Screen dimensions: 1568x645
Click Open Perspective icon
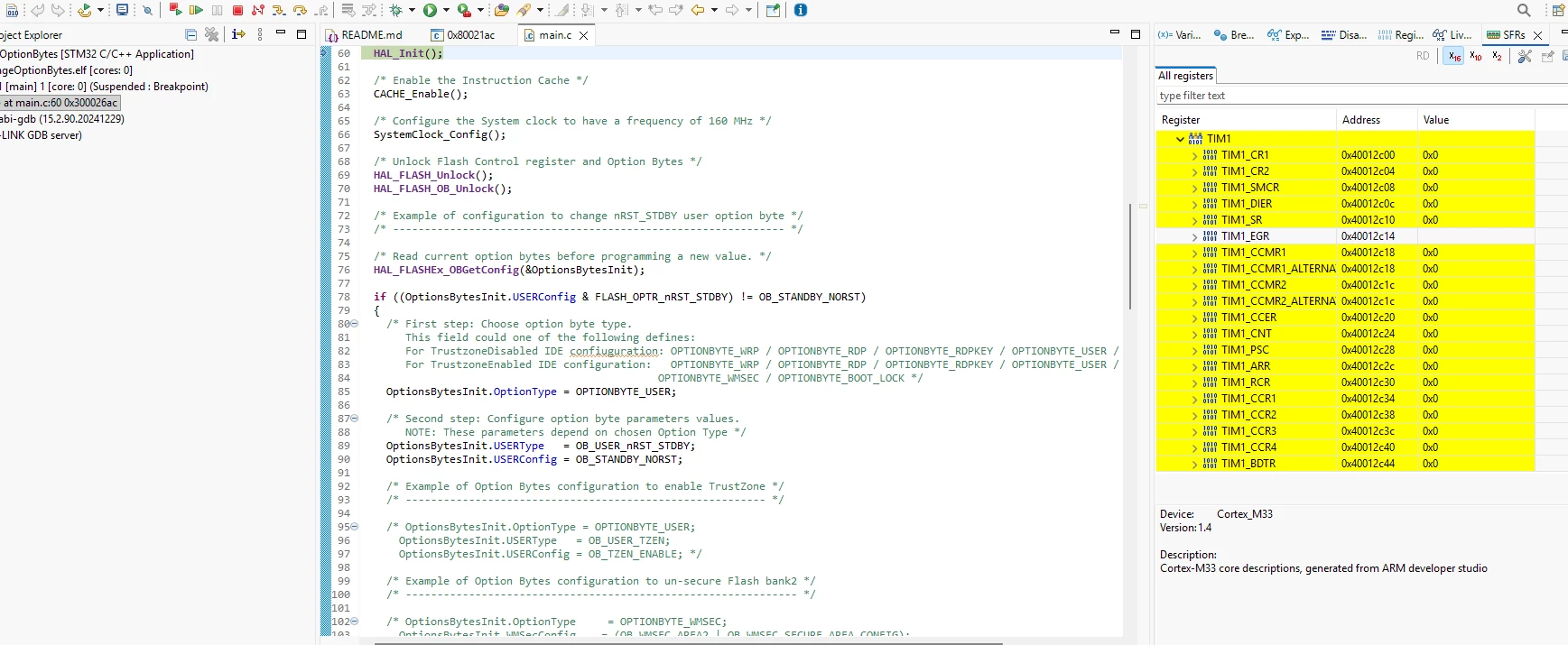1558,10
